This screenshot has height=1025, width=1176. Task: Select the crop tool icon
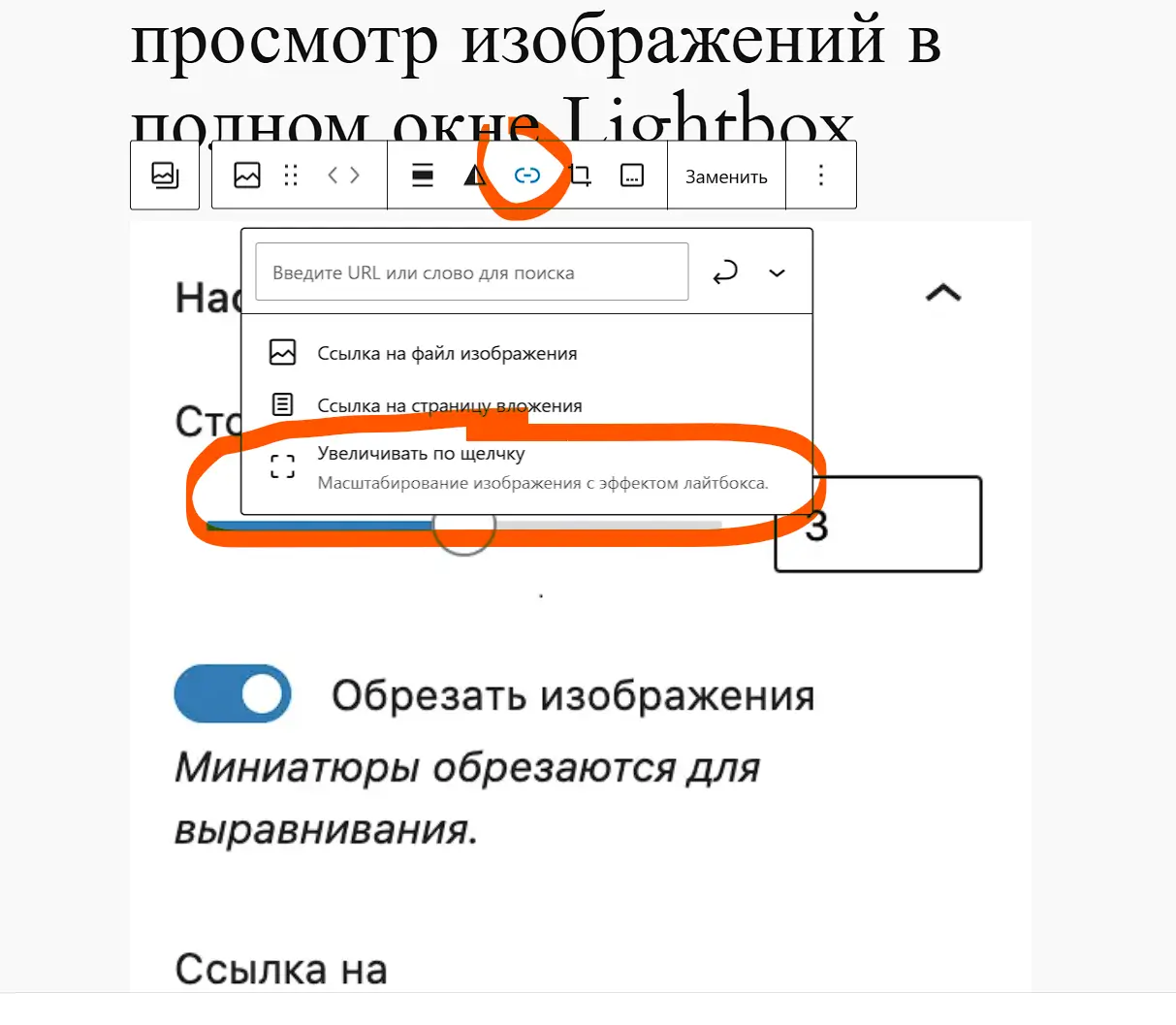580,175
